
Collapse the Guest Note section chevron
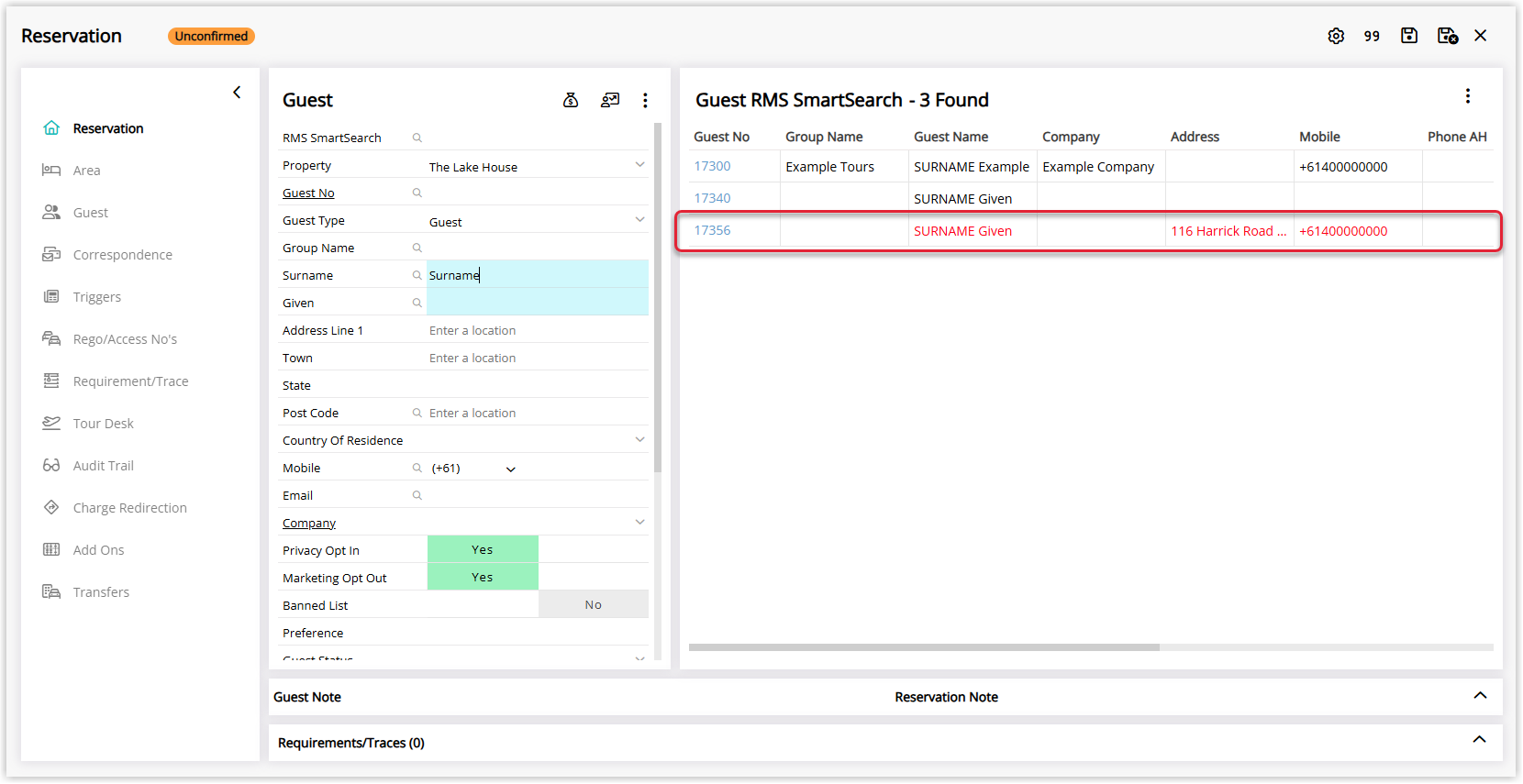point(1480,696)
